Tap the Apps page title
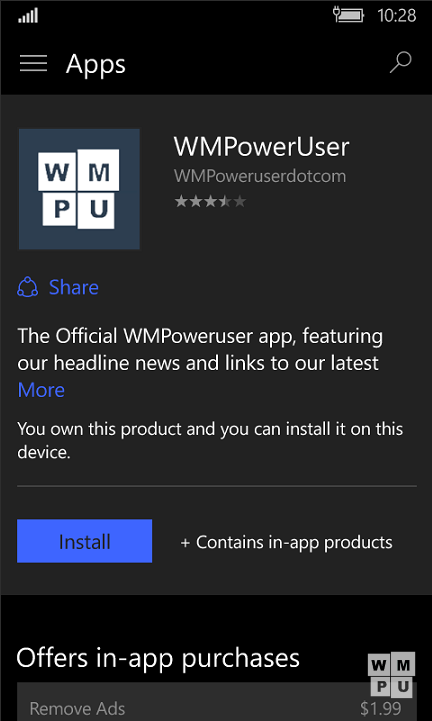Screen dimensions: 432x721 coord(96,63)
